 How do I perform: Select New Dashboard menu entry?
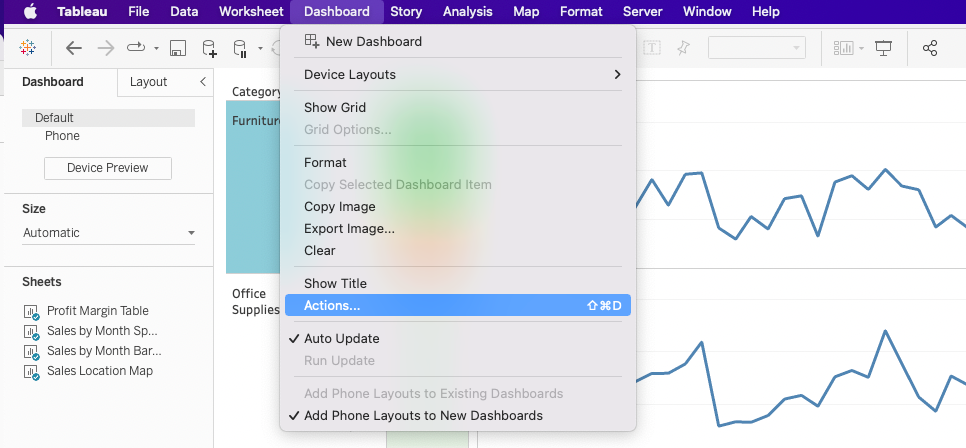[x=373, y=41]
